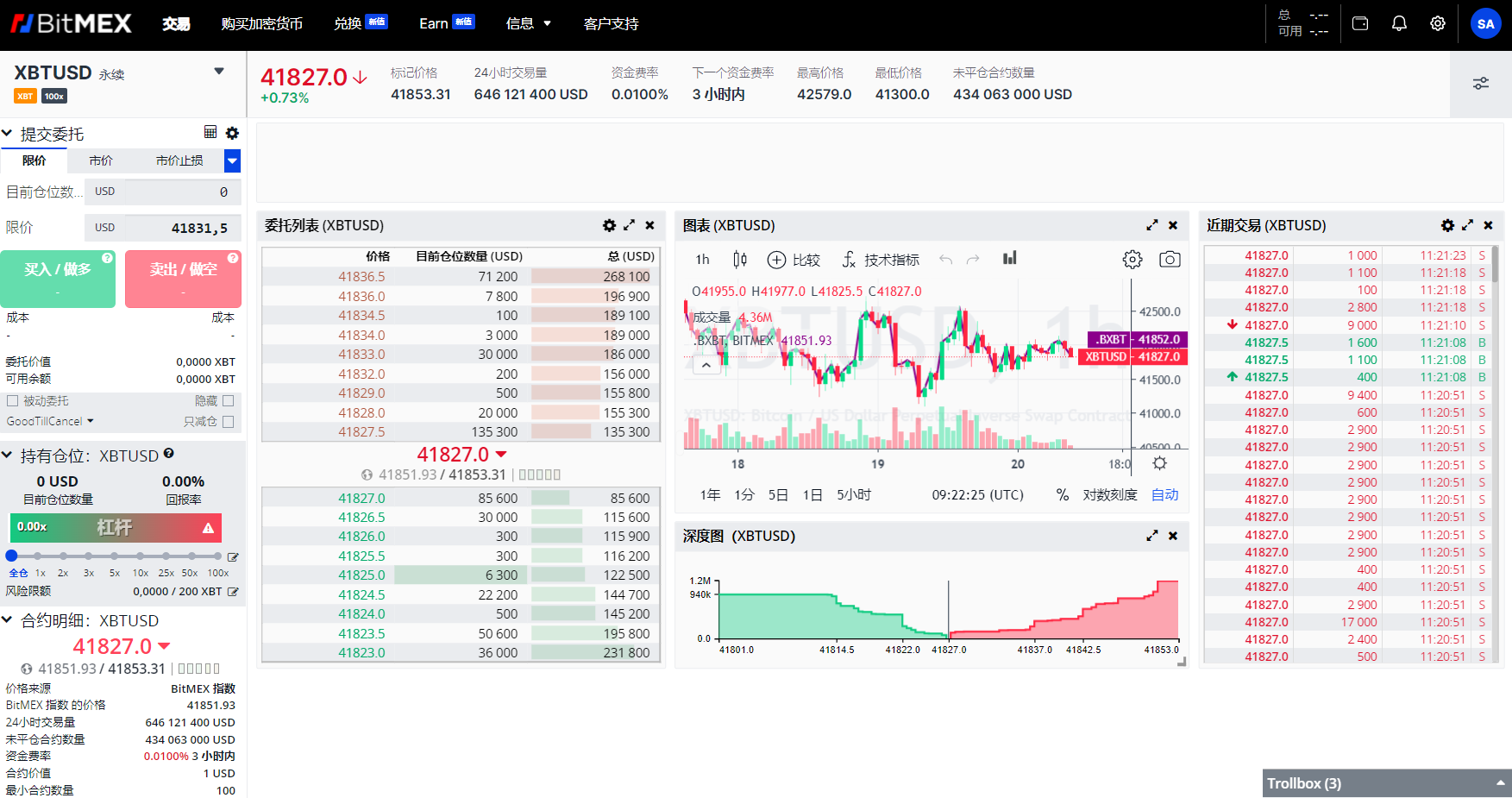Open layout customize sliders icon
This screenshot has width=1512, height=798.
pyautogui.click(x=1481, y=84)
